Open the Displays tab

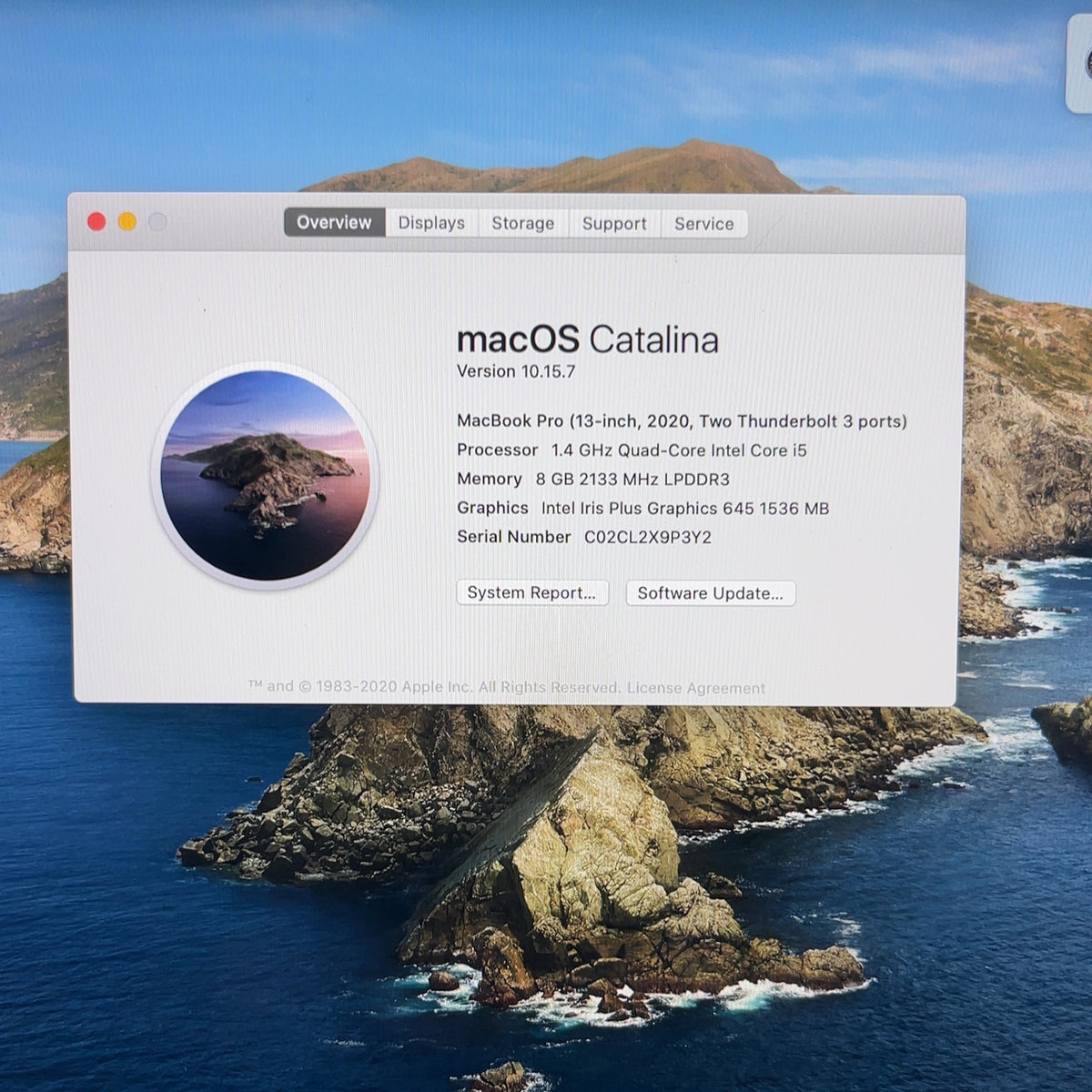(431, 223)
